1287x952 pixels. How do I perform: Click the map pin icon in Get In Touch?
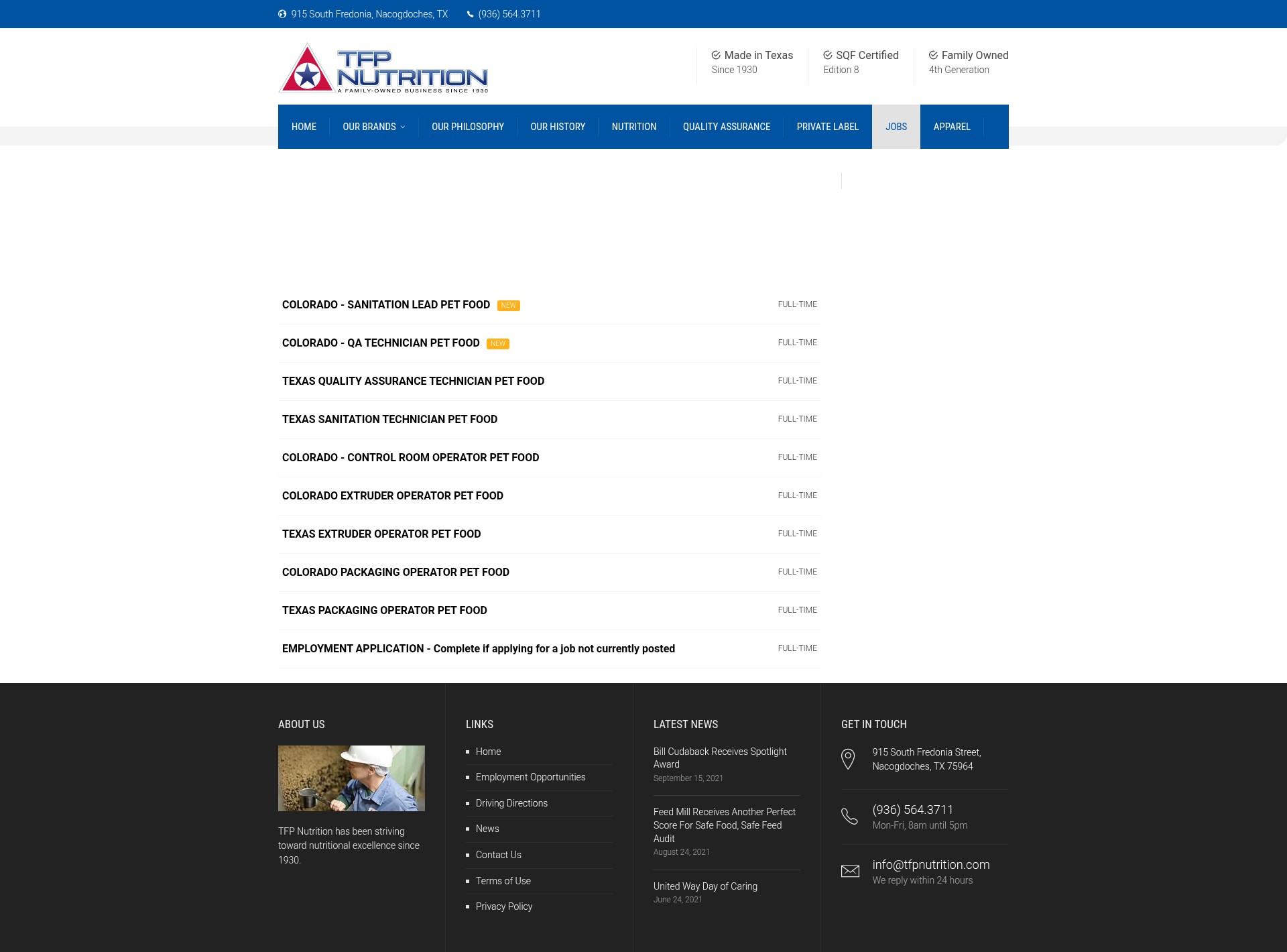[x=848, y=759]
